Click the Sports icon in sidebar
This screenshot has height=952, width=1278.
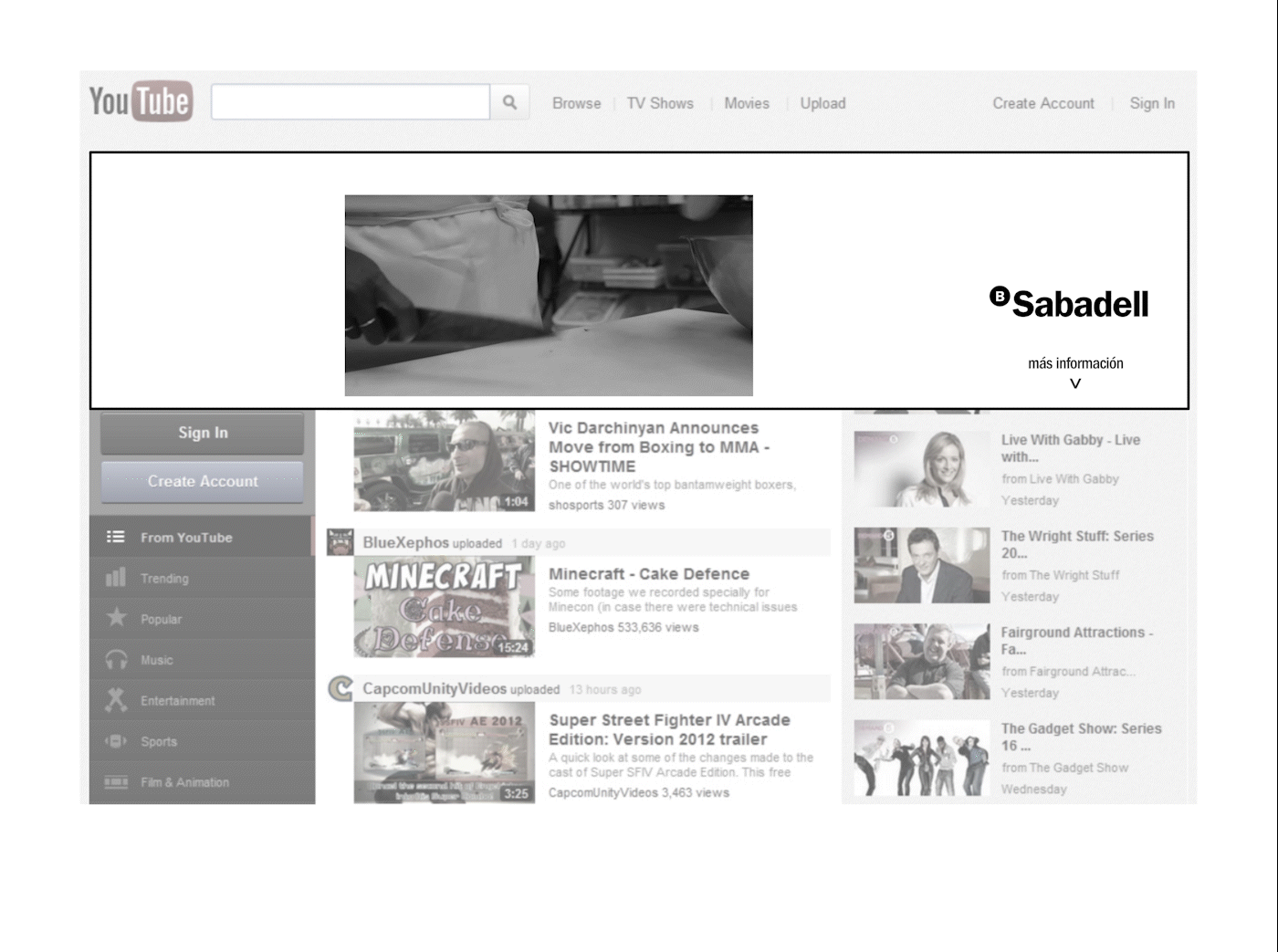[x=116, y=741]
